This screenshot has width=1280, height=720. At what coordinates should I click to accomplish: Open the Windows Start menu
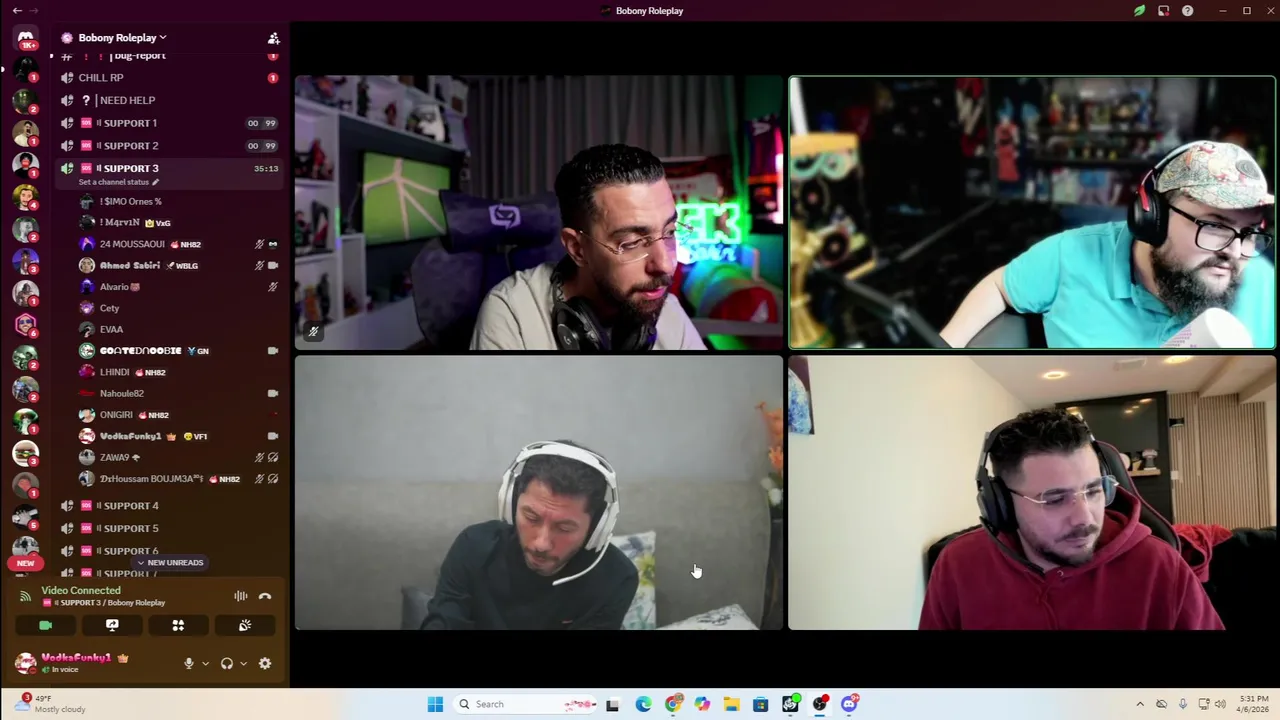coord(435,704)
